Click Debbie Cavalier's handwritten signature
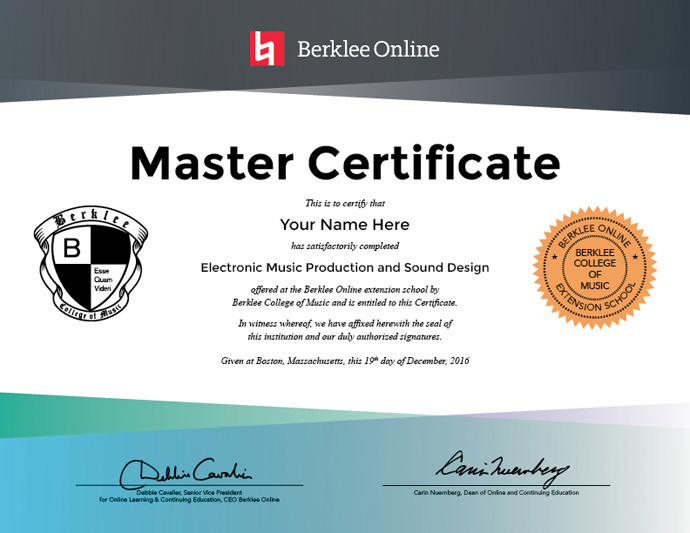Screen dimensions: 690x533 [x=186, y=474]
